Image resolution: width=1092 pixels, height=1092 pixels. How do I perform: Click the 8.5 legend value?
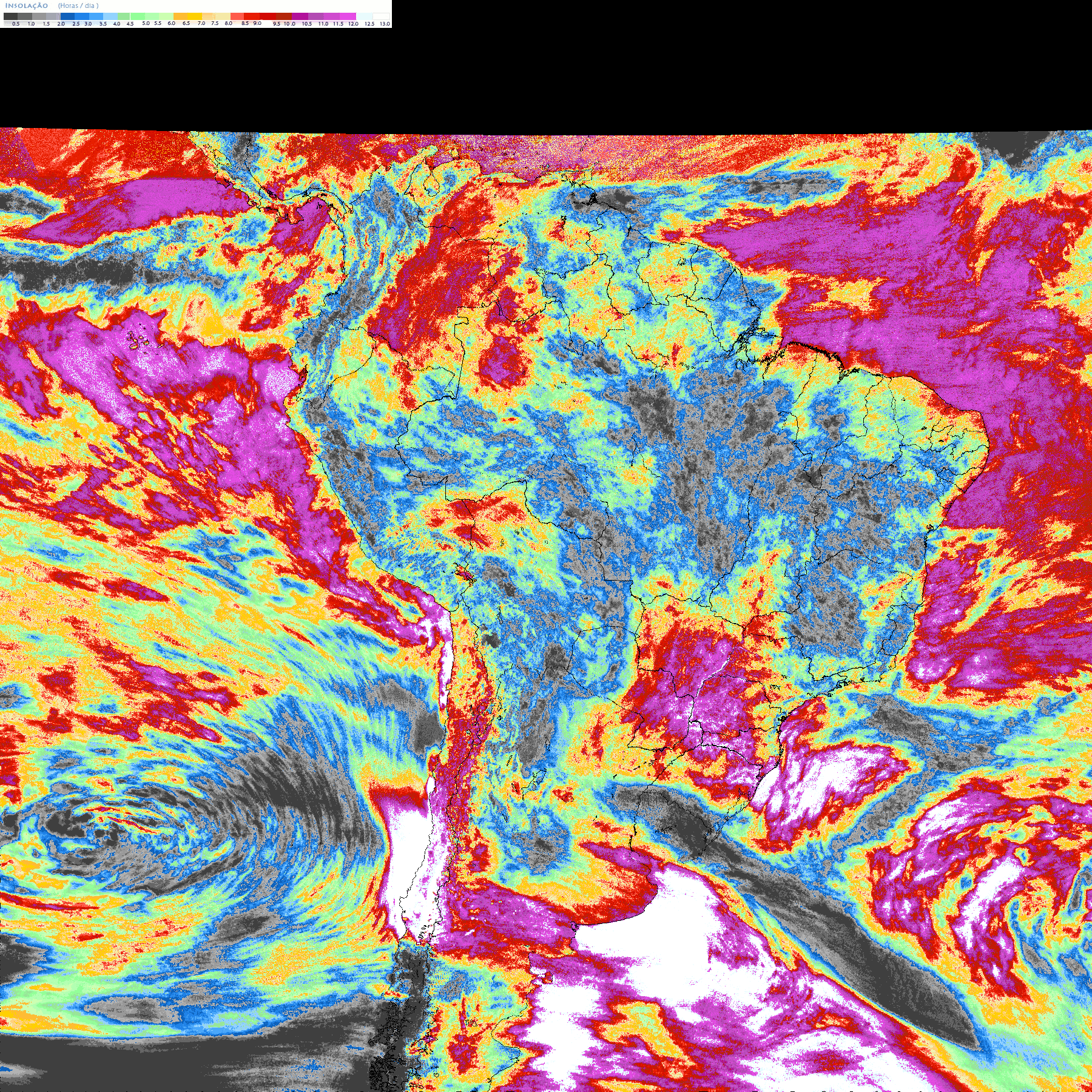(245, 23)
